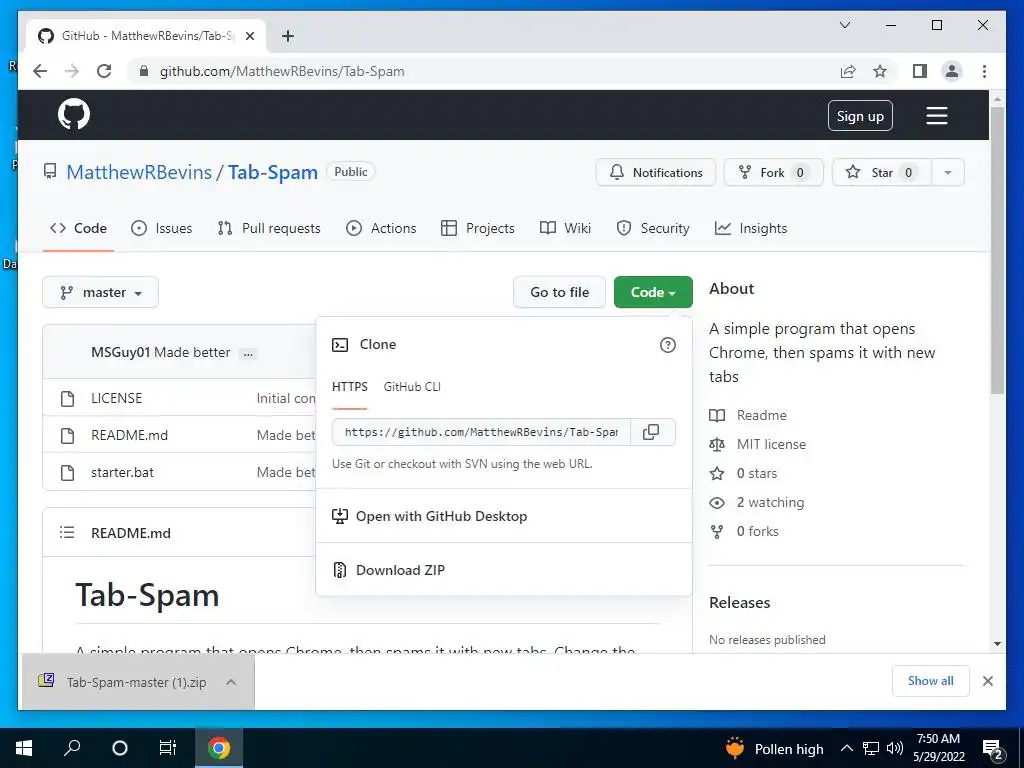
Task: Click the Pollen high weather widget
Action: pos(775,748)
